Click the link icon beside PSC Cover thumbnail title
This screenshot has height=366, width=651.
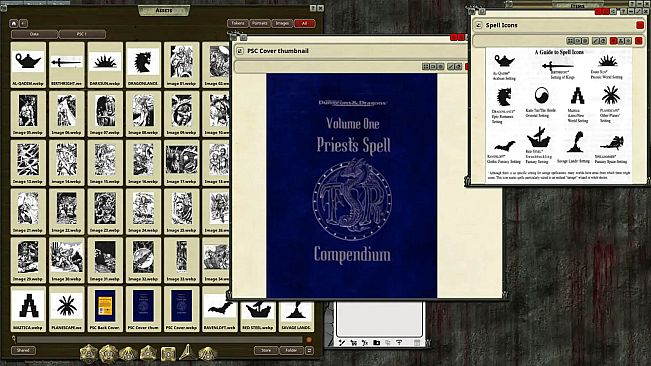point(240,51)
